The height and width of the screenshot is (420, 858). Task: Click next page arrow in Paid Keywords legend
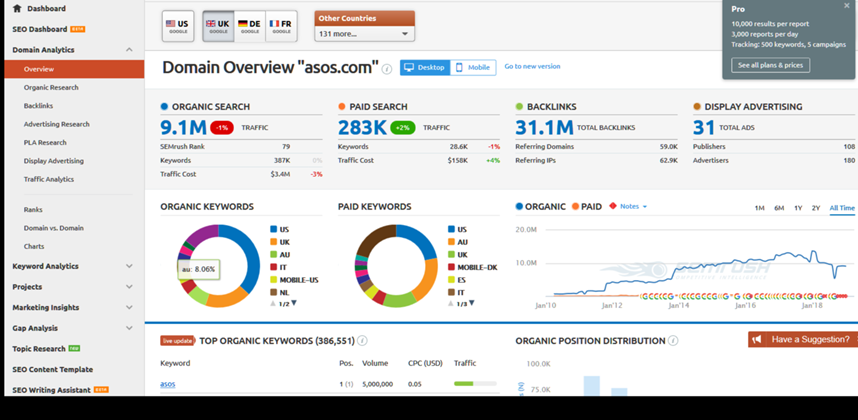coord(472,304)
